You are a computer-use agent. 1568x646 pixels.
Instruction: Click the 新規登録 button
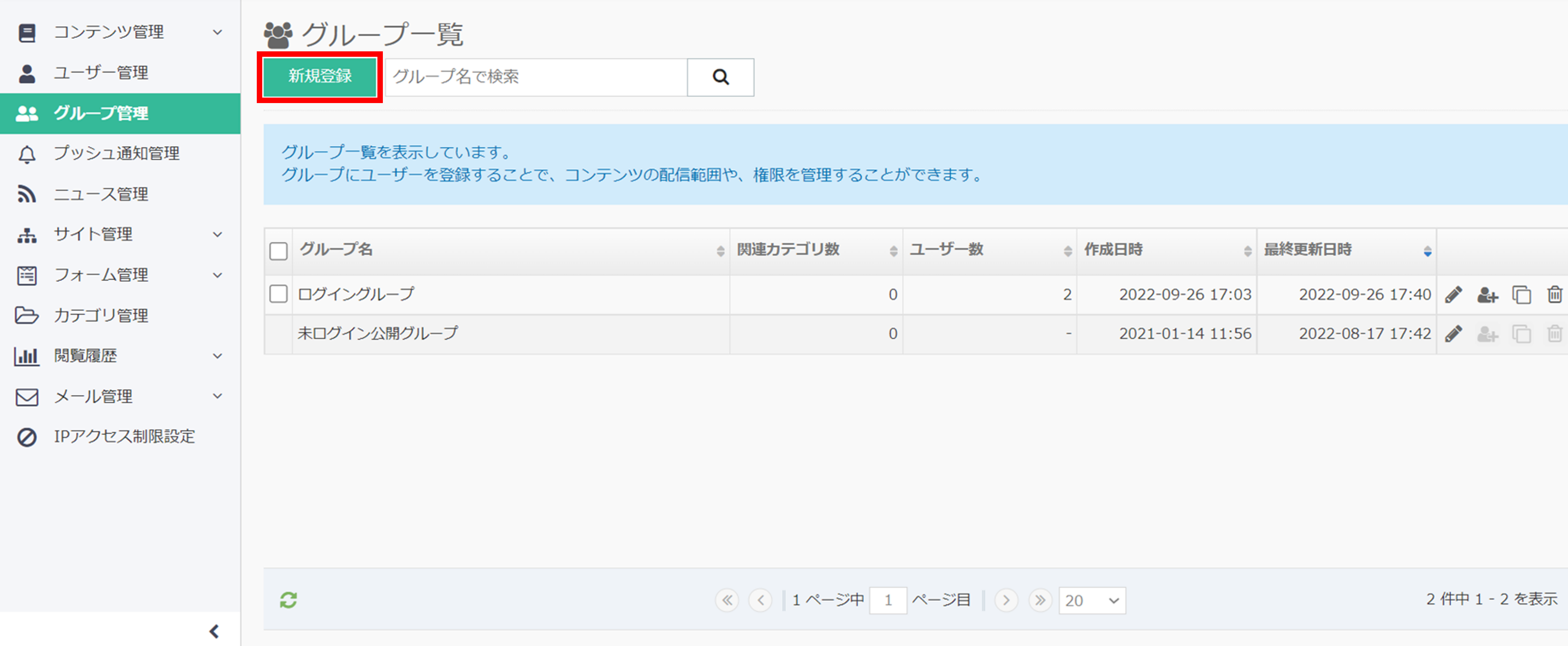coord(320,77)
